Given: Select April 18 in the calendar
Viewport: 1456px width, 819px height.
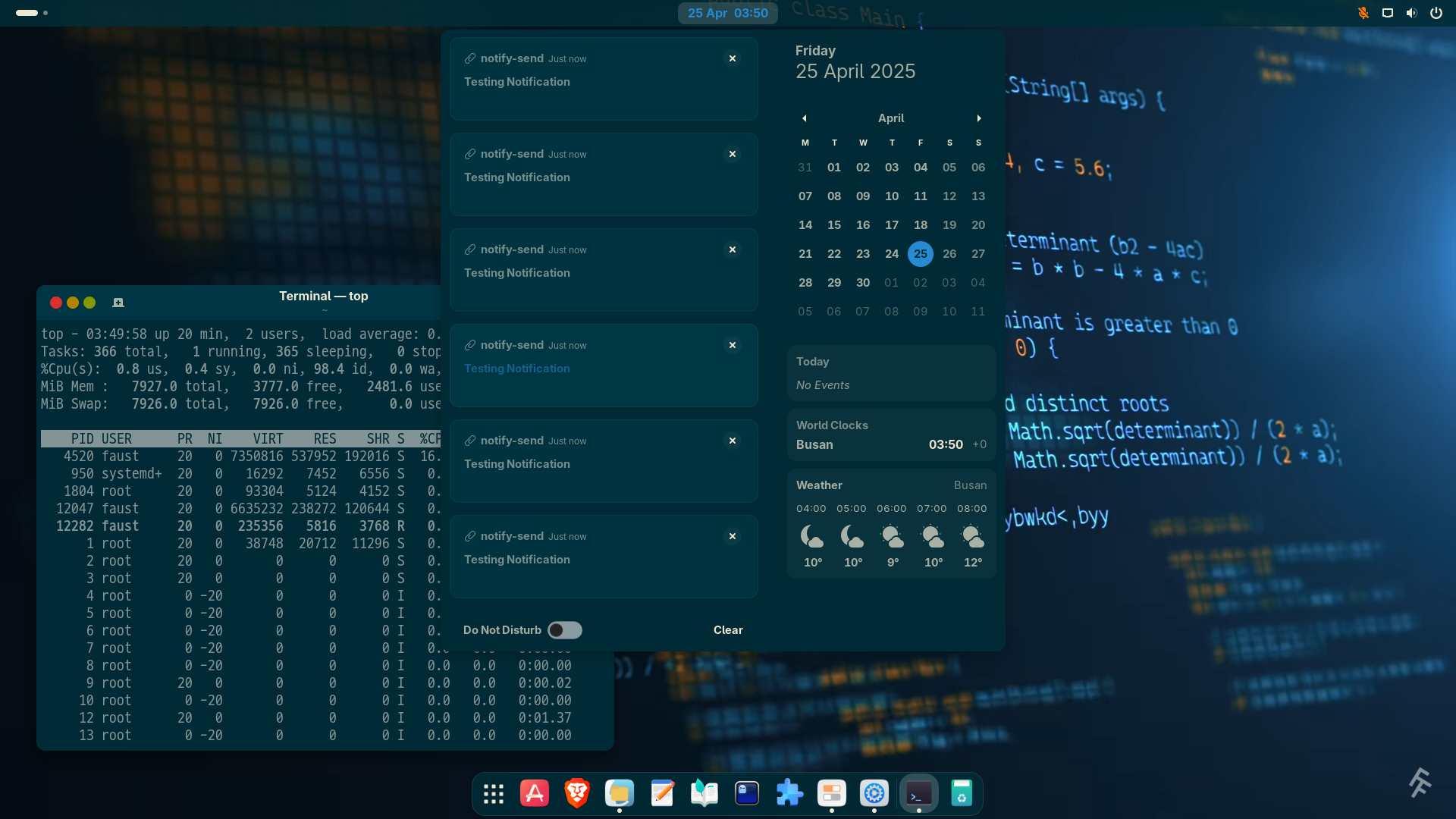Looking at the screenshot, I should coord(921,225).
